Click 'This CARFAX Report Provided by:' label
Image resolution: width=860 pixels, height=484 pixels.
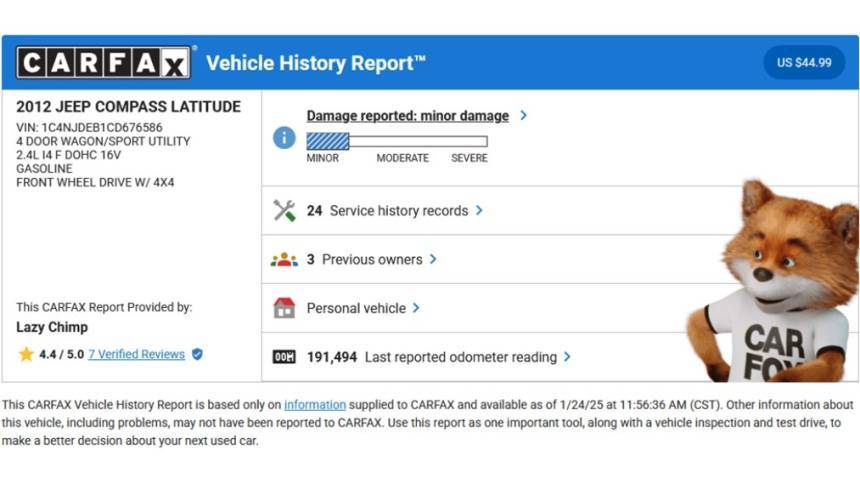coord(104,307)
